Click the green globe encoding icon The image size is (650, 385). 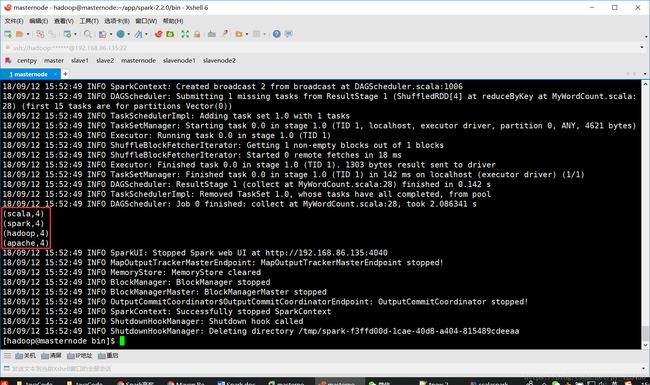[x=120, y=34]
